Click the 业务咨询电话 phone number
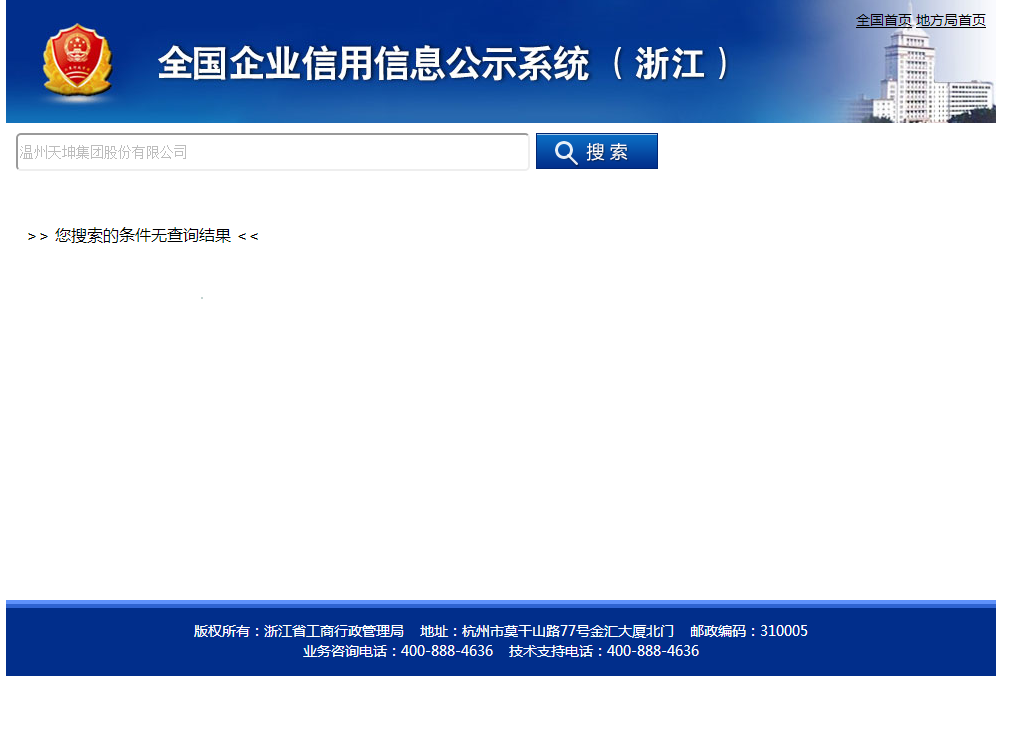 coord(398,651)
